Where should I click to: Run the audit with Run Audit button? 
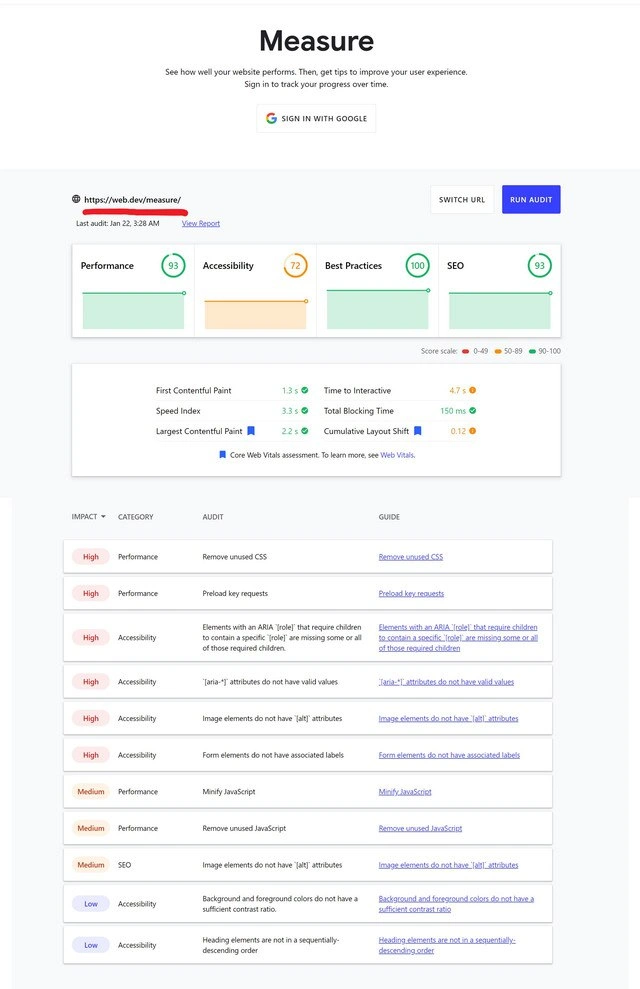(x=531, y=199)
